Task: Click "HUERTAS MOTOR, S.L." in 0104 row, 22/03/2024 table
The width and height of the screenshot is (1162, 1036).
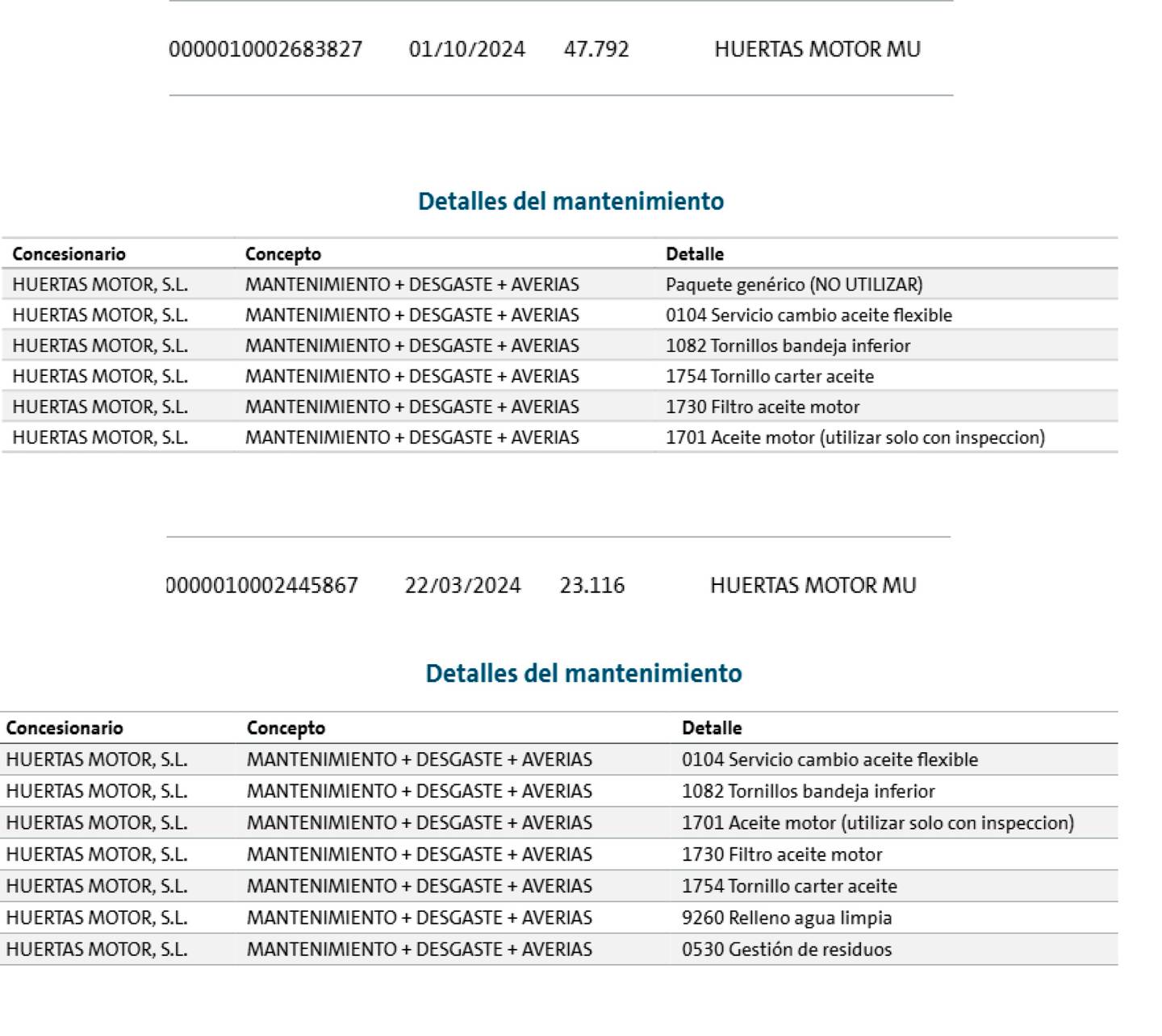Action: coord(97,760)
